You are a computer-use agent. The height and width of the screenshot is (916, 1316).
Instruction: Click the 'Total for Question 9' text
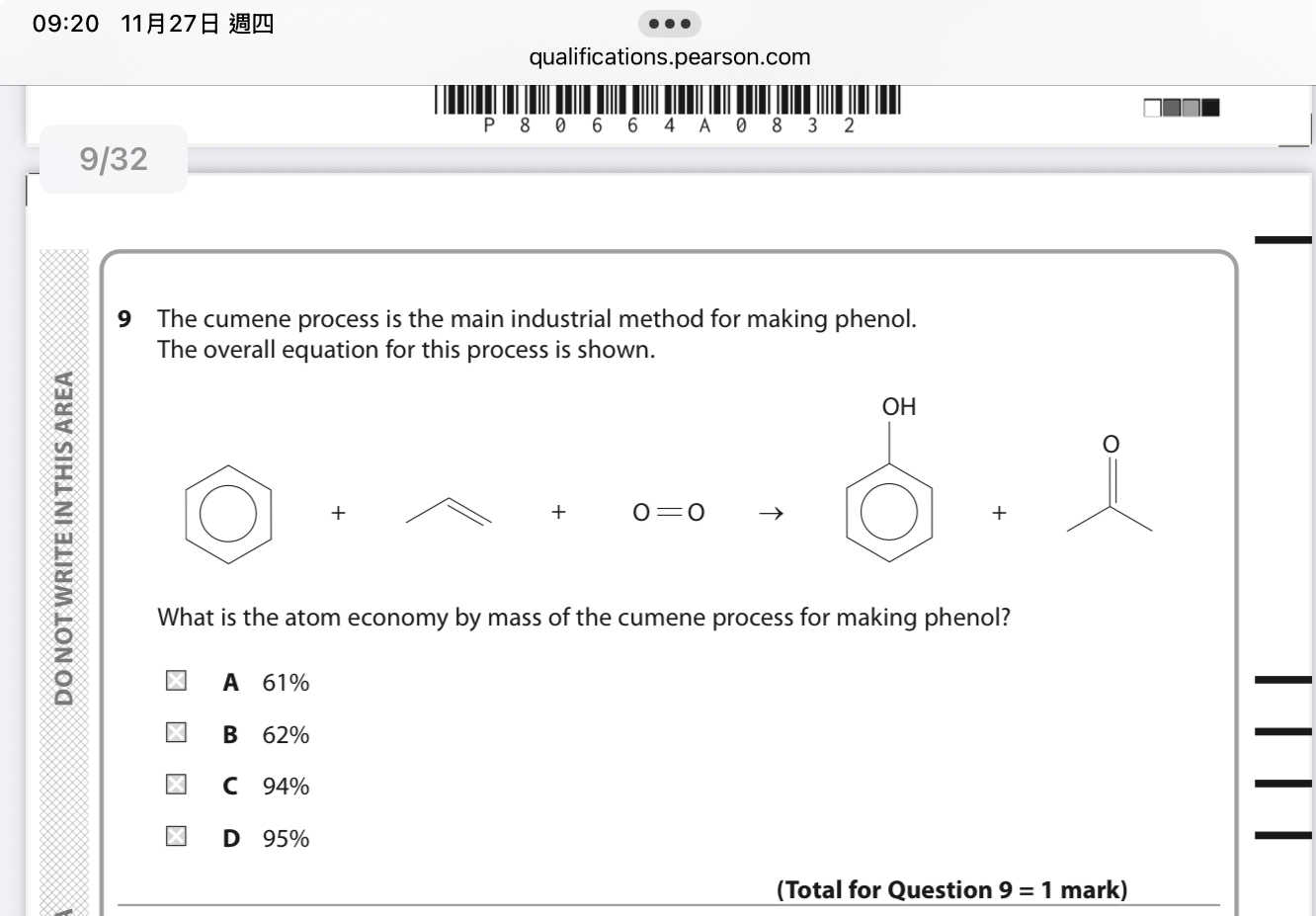coord(951,889)
